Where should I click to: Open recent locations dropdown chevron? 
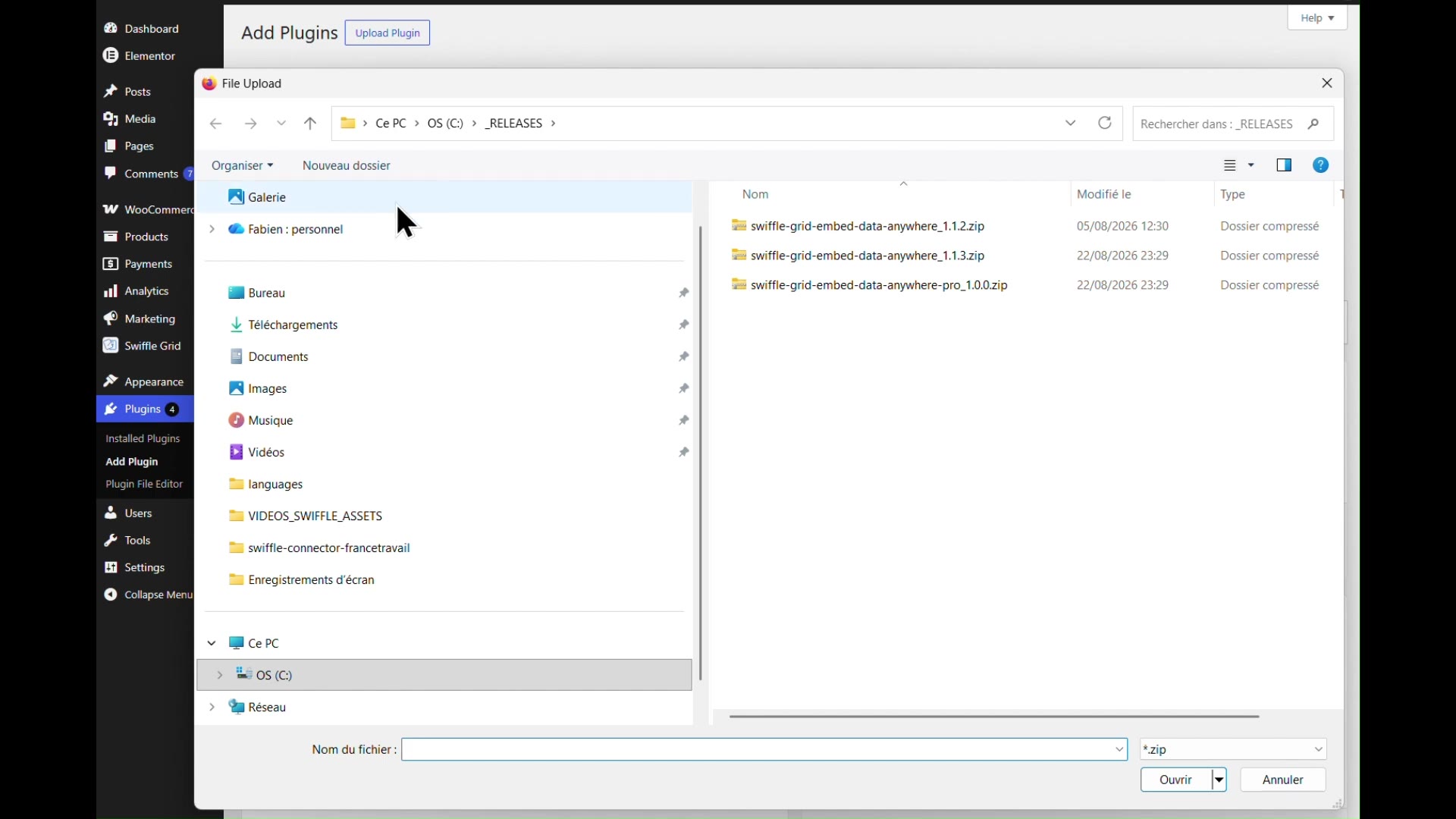[x=281, y=124]
